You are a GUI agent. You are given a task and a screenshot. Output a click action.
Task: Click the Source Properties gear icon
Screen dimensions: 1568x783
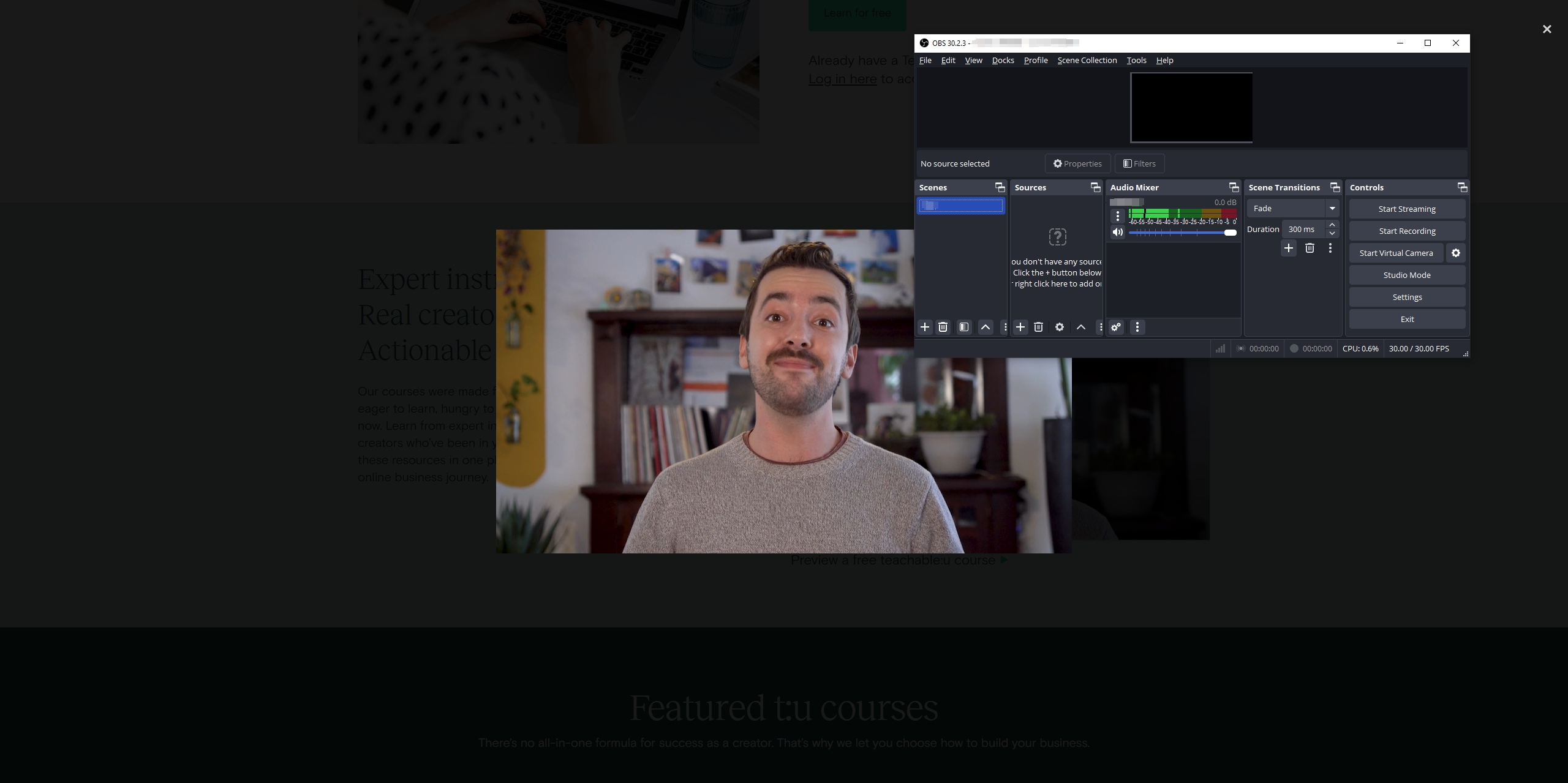[1060, 327]
